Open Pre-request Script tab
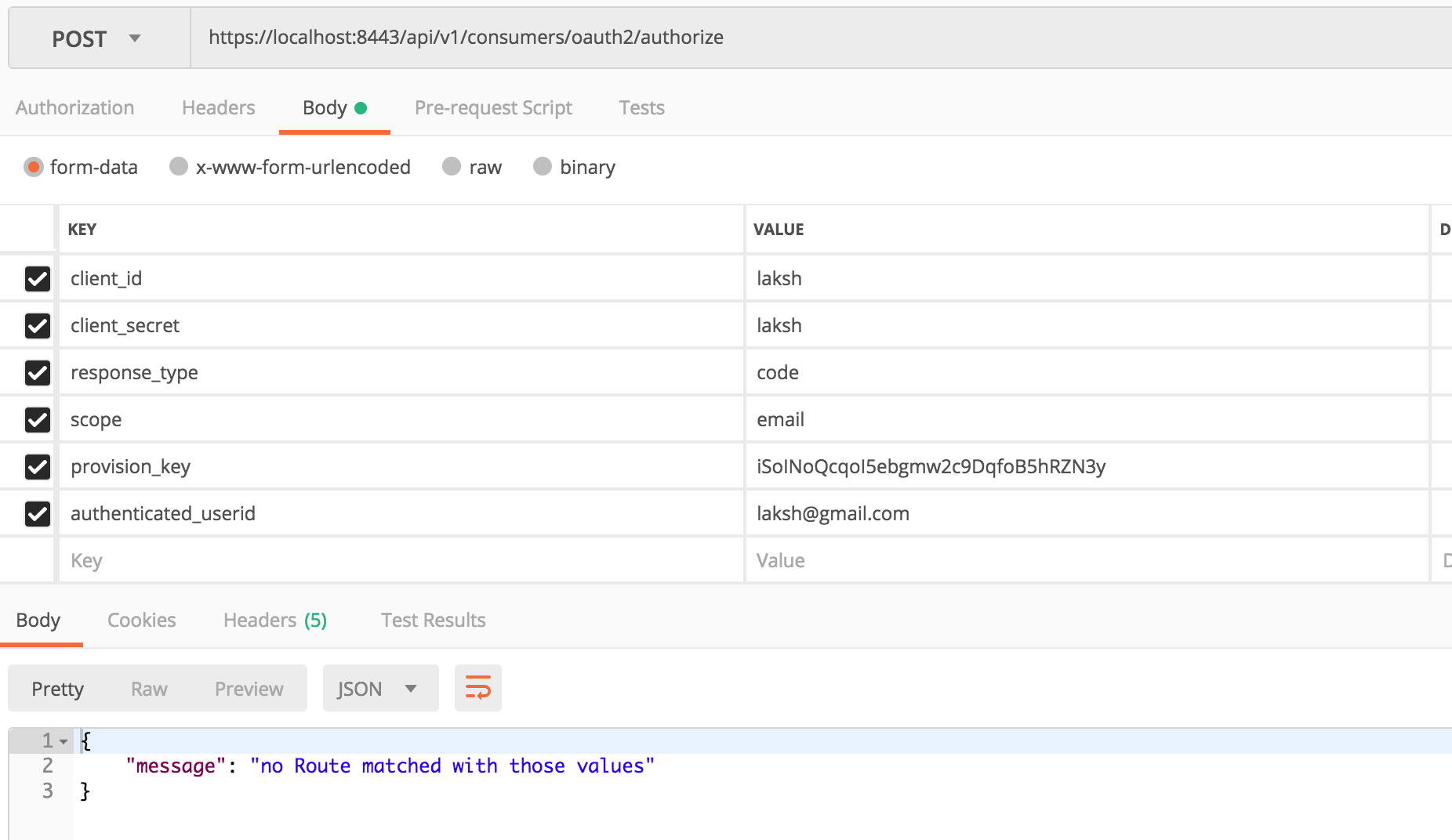 coord(493,108)
